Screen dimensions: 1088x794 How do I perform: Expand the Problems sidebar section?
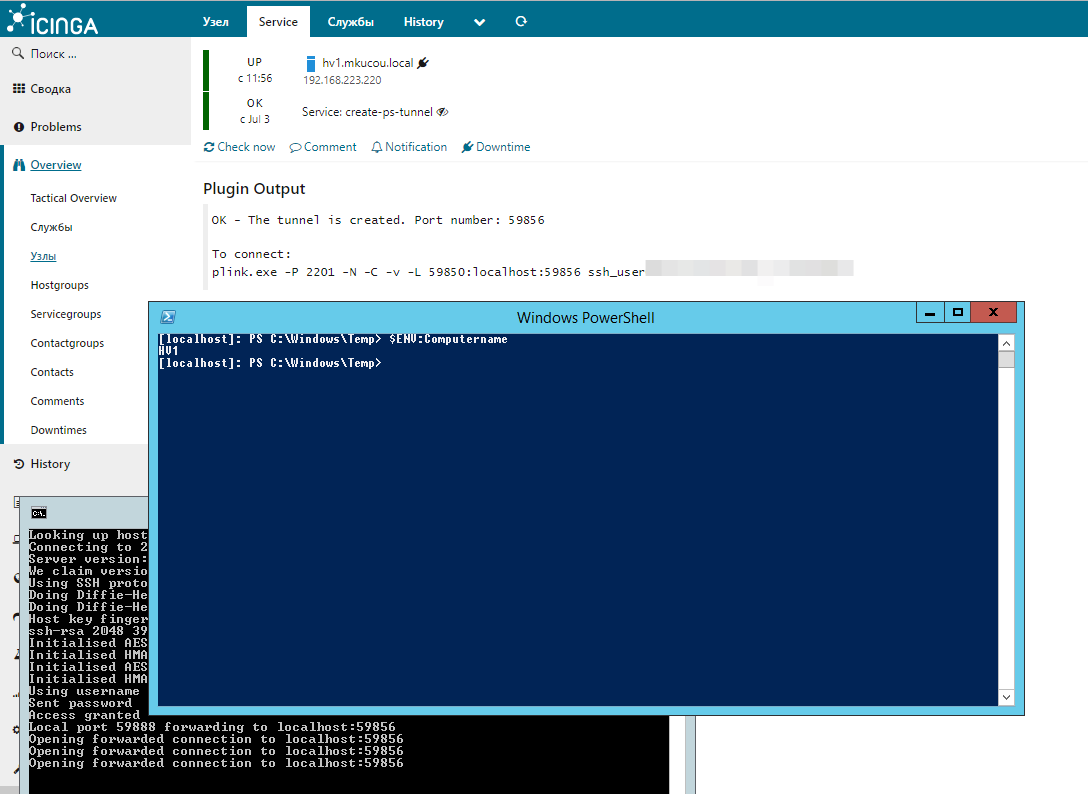click(55, 127)
